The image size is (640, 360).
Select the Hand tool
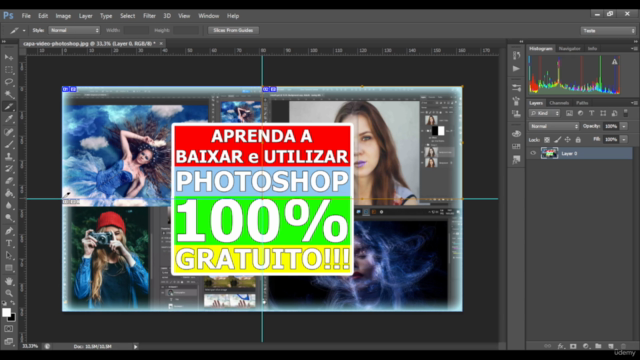(9, 281)
